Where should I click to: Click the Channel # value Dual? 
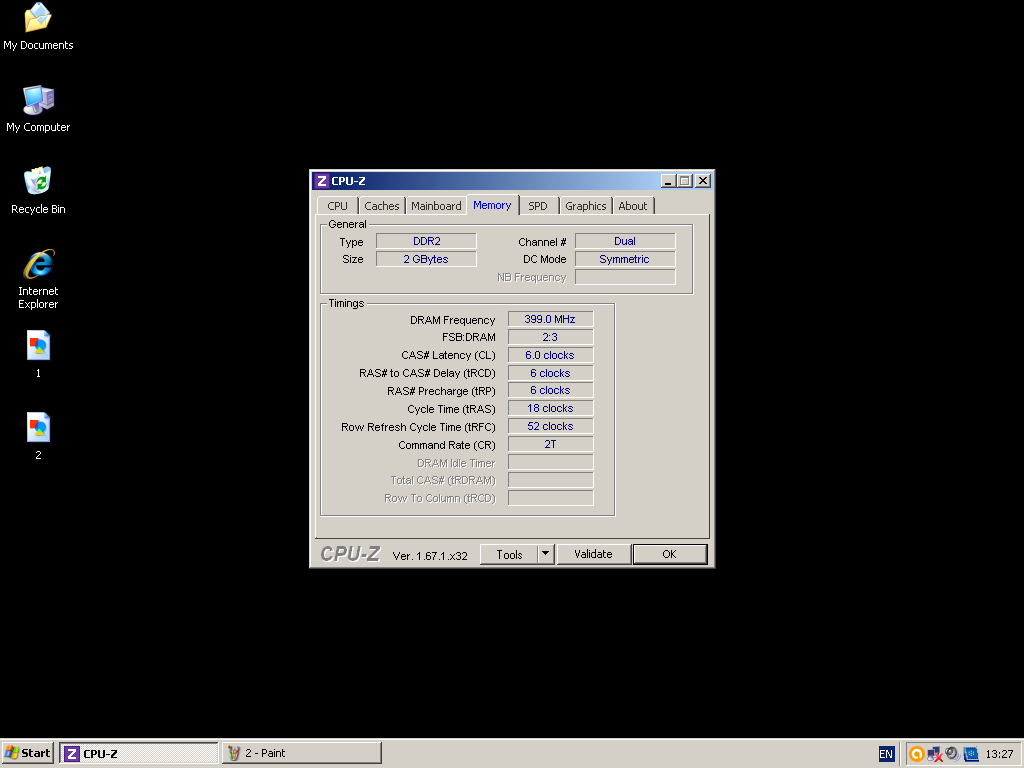coord(625,241)
